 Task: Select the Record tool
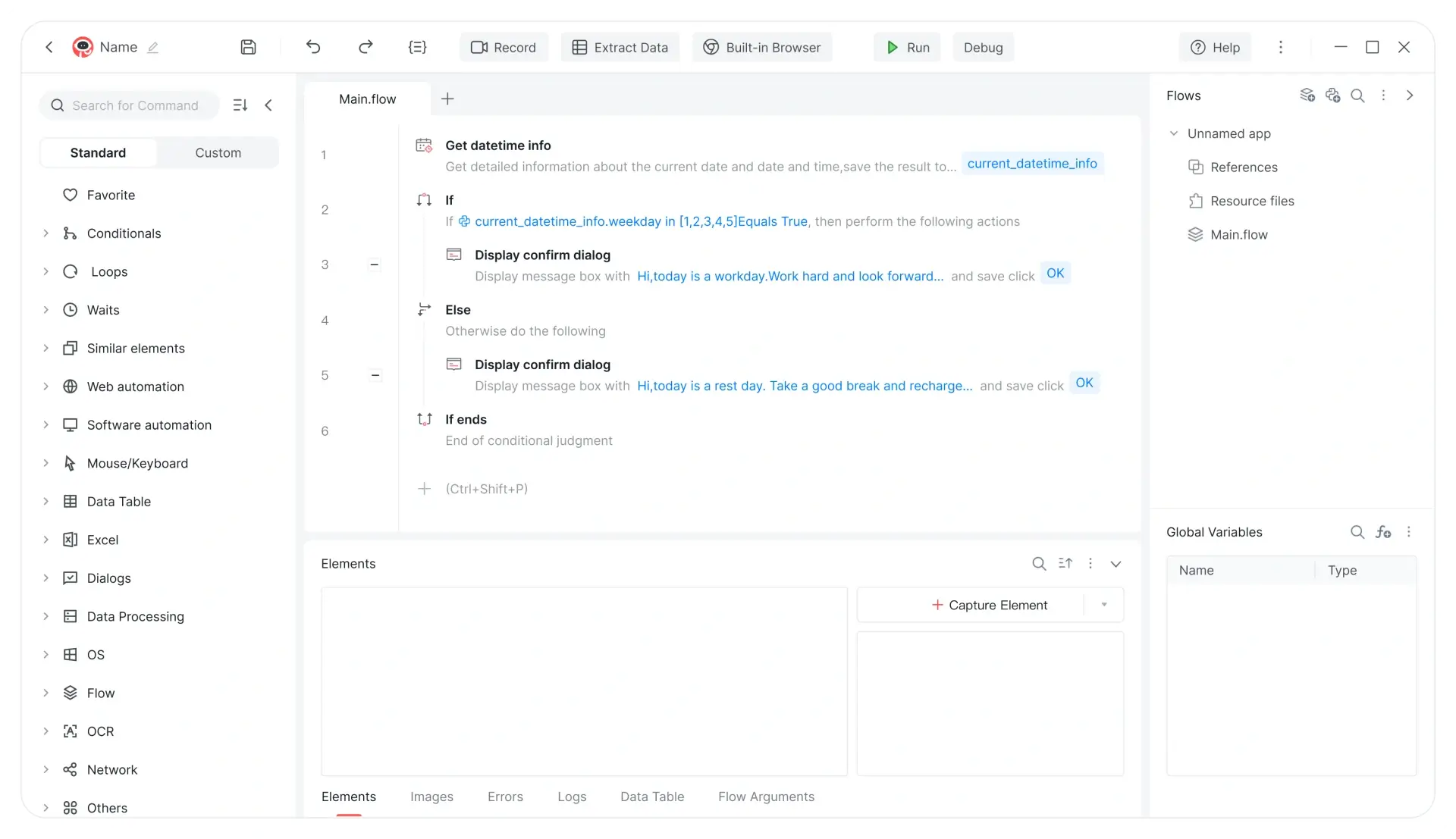click(504, 47)
